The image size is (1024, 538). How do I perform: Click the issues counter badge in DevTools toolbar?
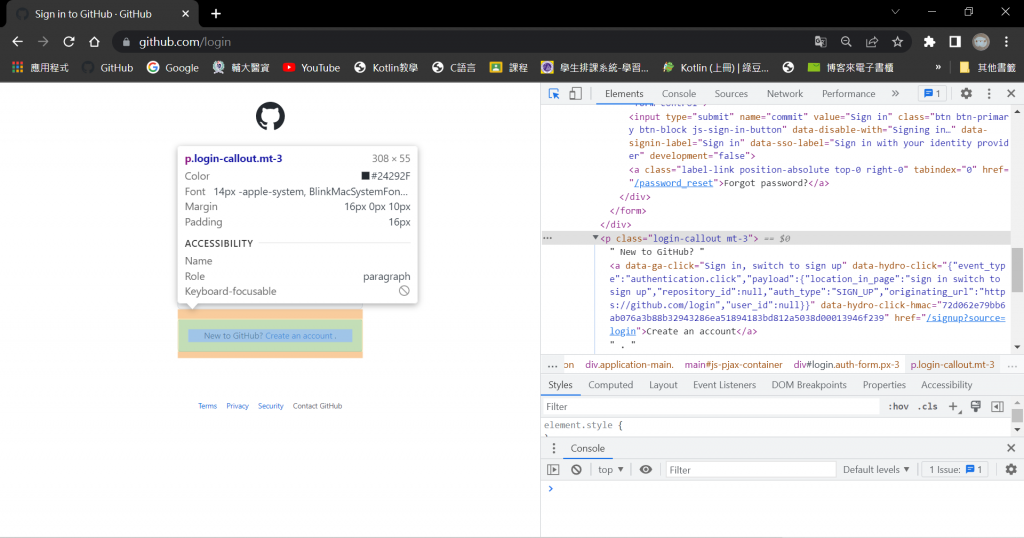[933, 93]
